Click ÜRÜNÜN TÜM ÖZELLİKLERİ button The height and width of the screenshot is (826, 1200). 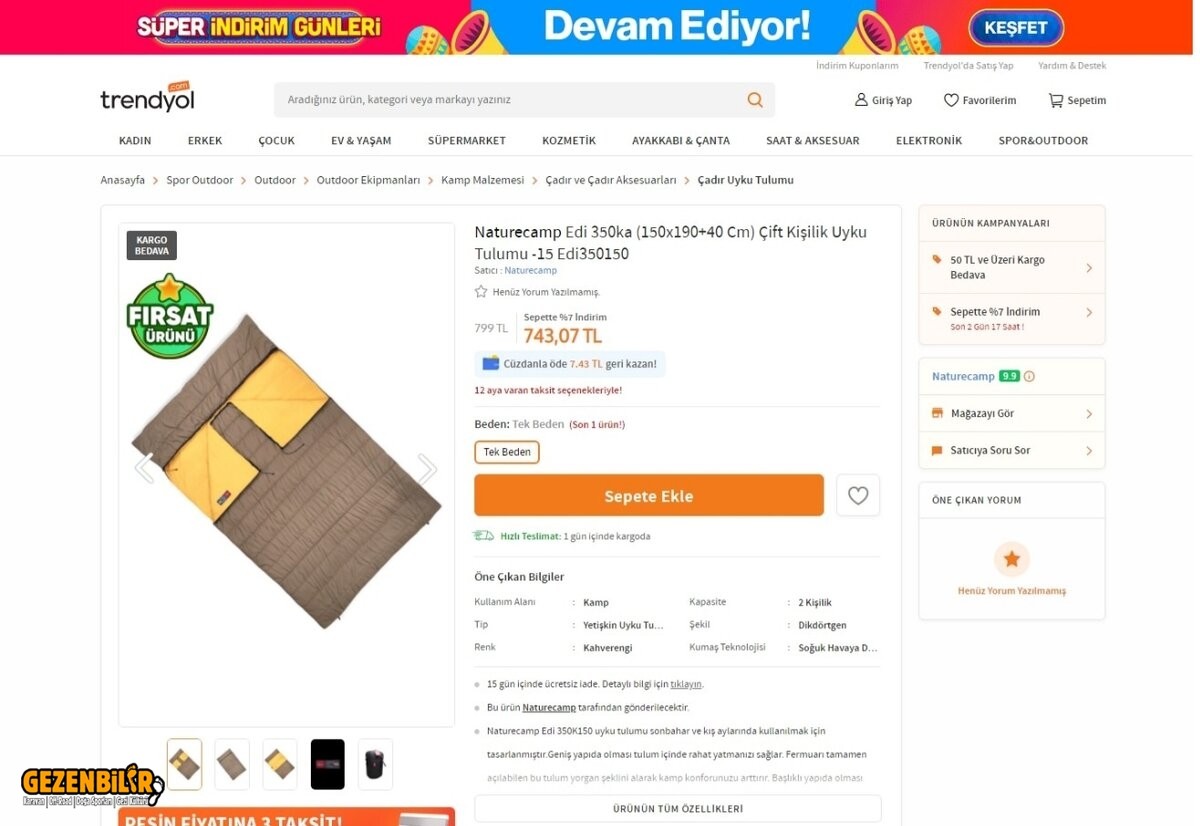coord(678,808)
